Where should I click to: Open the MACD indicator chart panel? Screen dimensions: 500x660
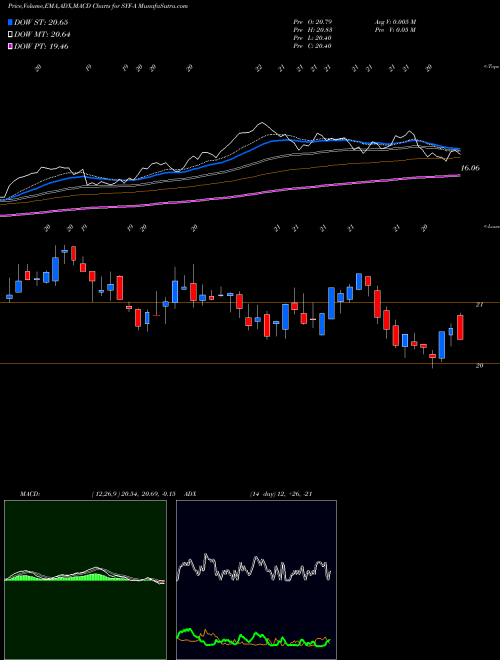(85, 580)
